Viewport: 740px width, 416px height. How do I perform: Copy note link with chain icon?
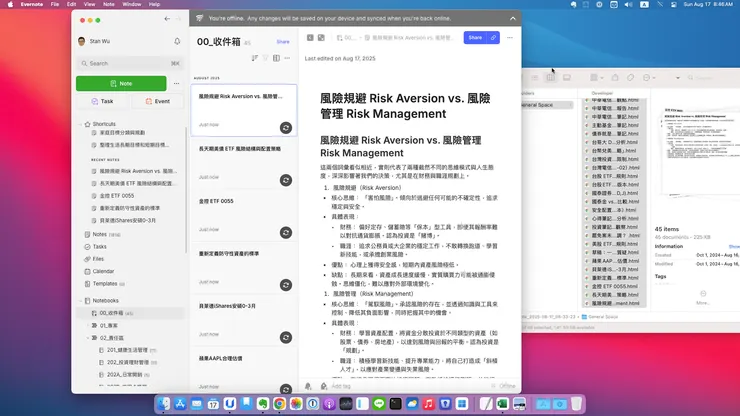[x=493, y=37]
